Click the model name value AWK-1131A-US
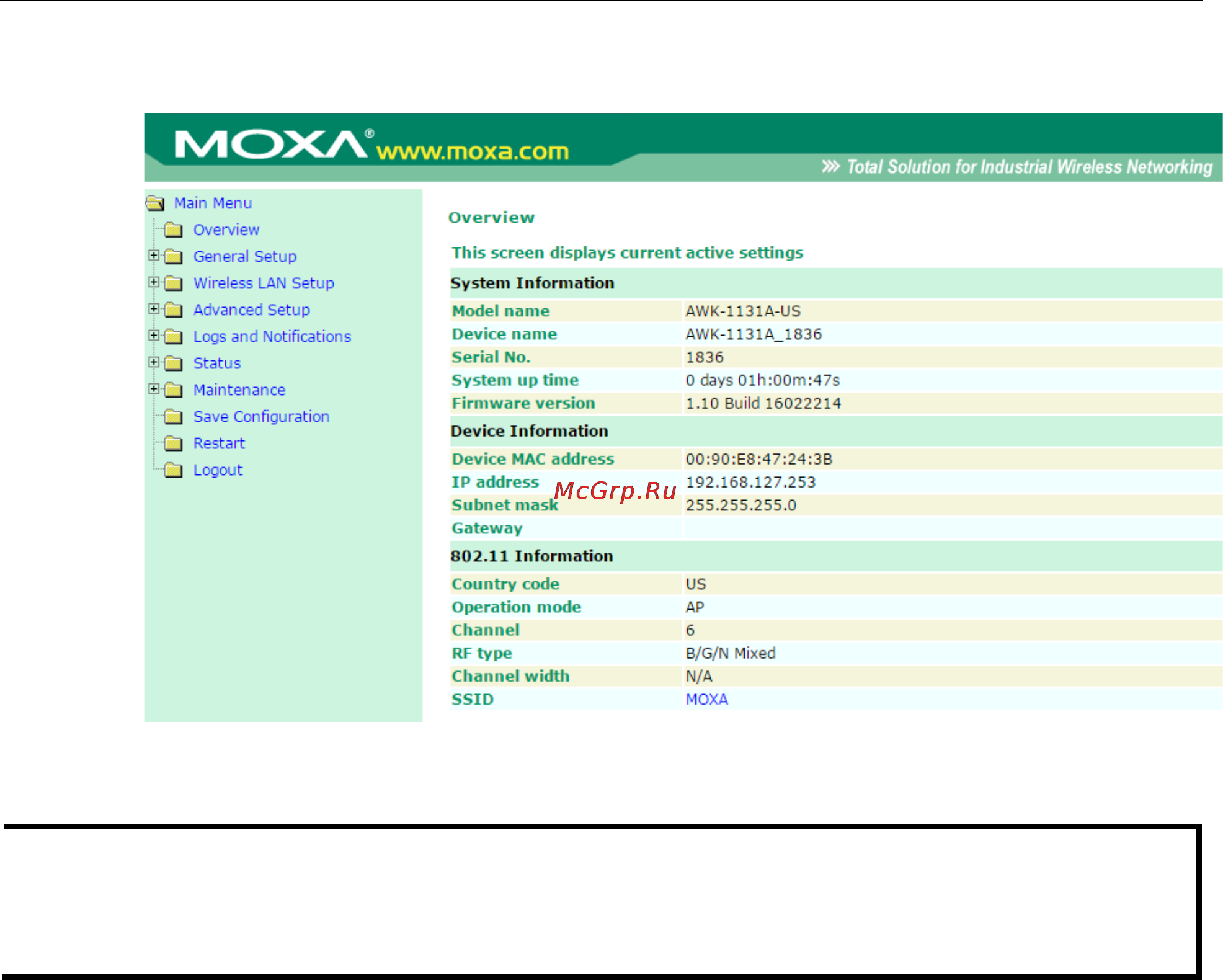Screen dimensions: 1223x980 point(743,311)
